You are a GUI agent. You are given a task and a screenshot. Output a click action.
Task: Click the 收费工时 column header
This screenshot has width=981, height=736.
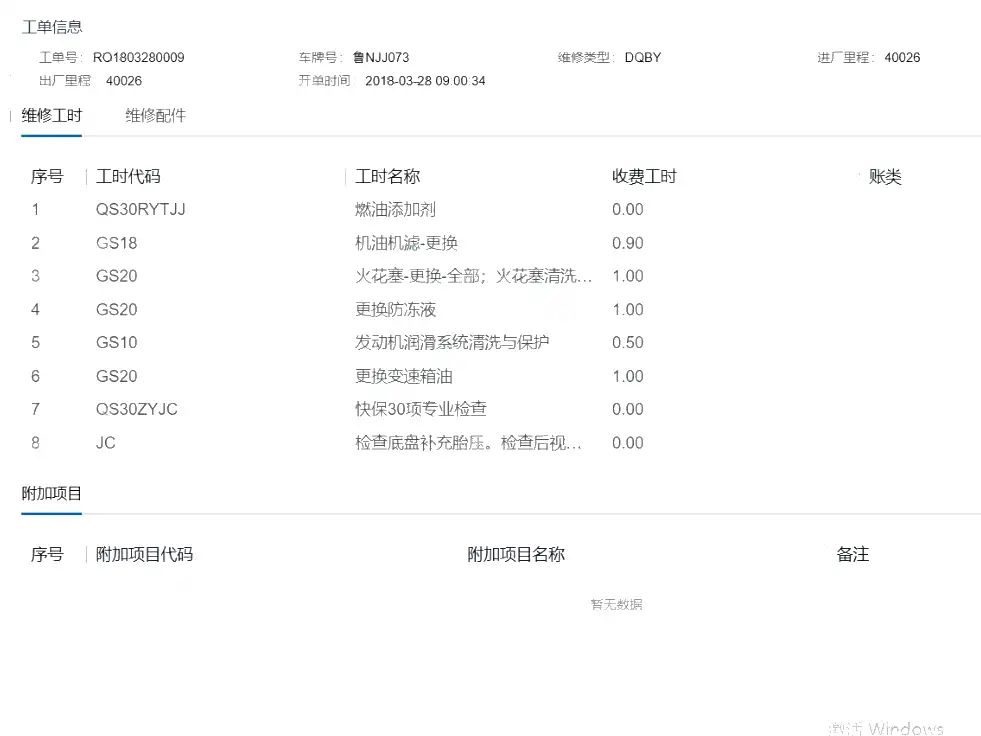(x=644, y=176)
